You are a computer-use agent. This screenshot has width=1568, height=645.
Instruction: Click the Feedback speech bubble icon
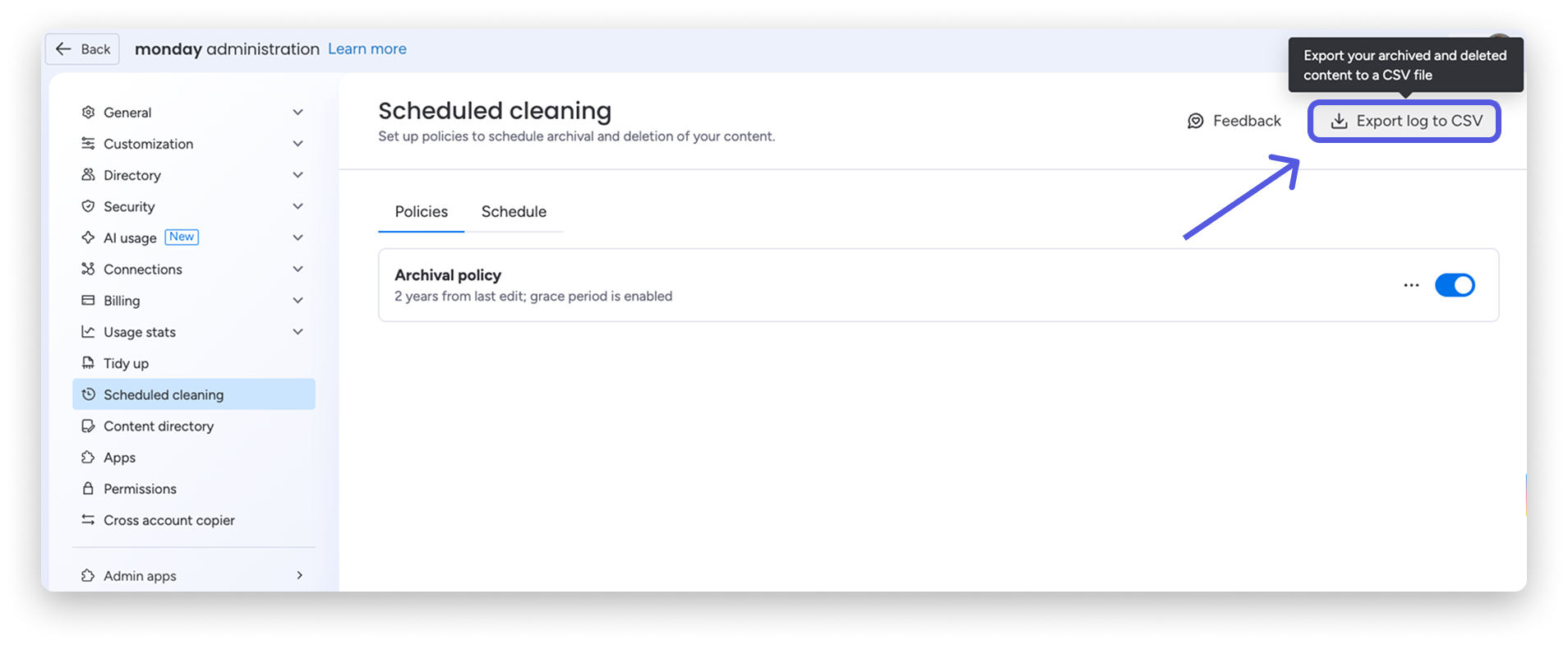click(x=1196, y=122)
